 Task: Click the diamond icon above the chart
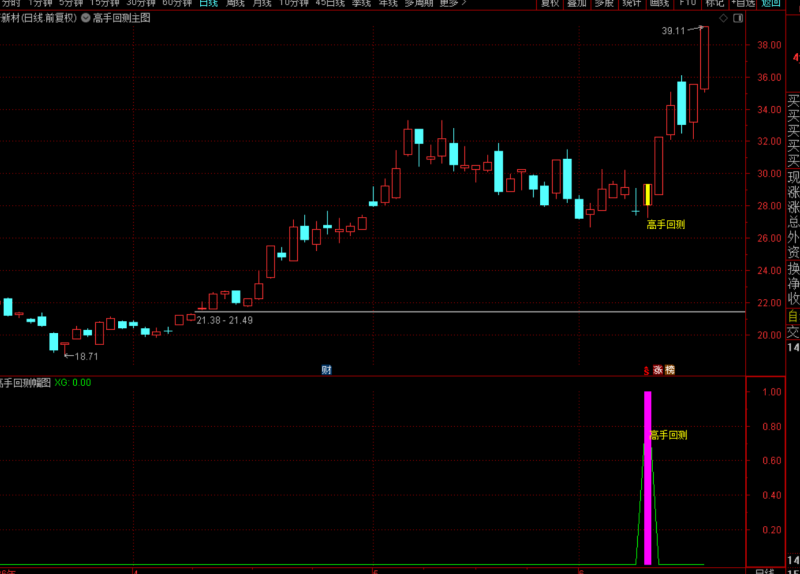(x=723, y=18)
